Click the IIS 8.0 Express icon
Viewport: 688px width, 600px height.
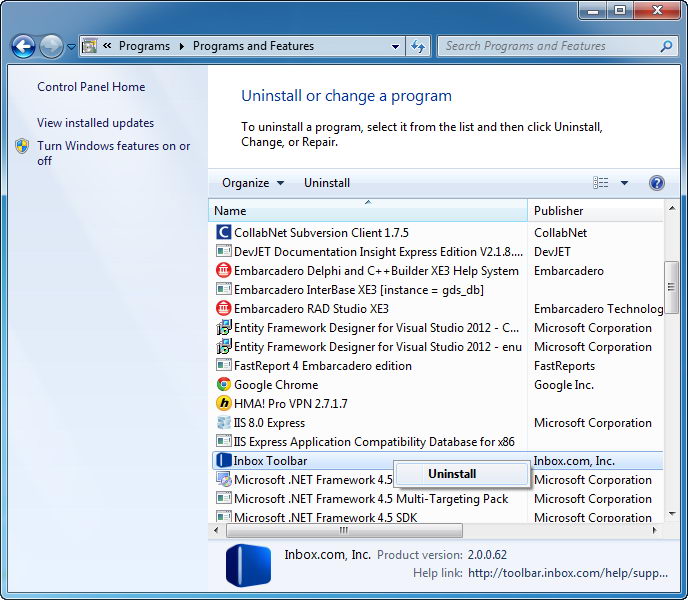[x=224, y=423]
